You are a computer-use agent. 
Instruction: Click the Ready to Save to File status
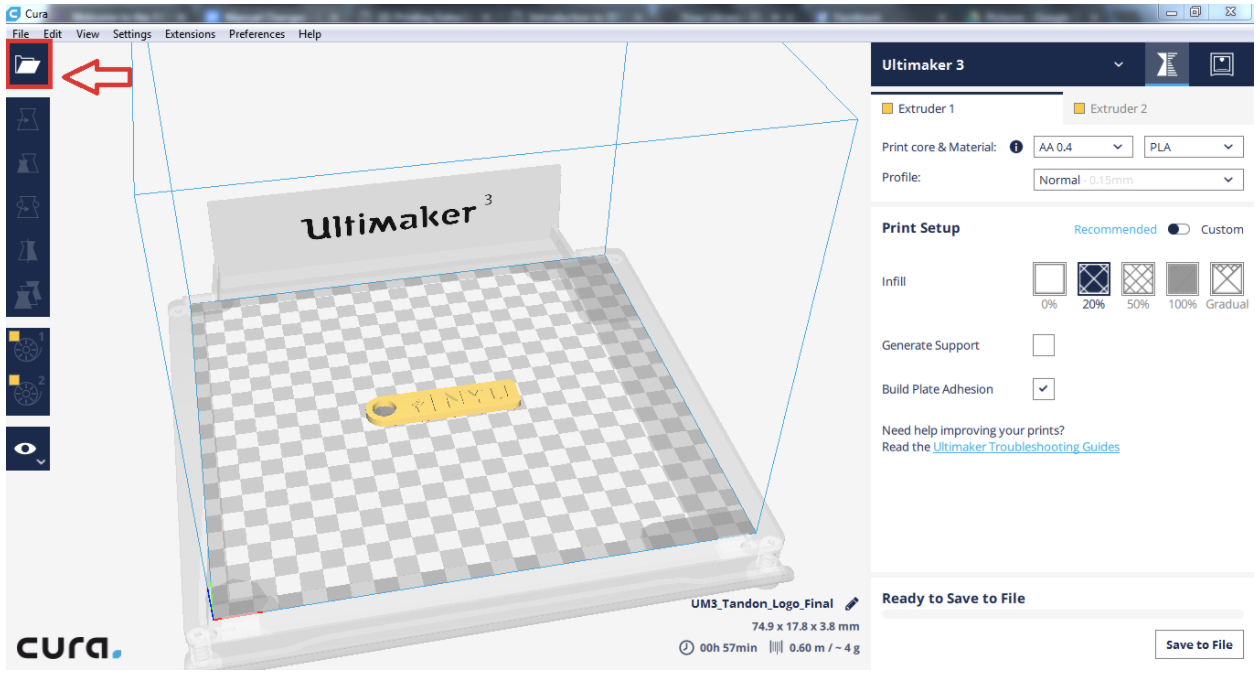coord(953,598)
